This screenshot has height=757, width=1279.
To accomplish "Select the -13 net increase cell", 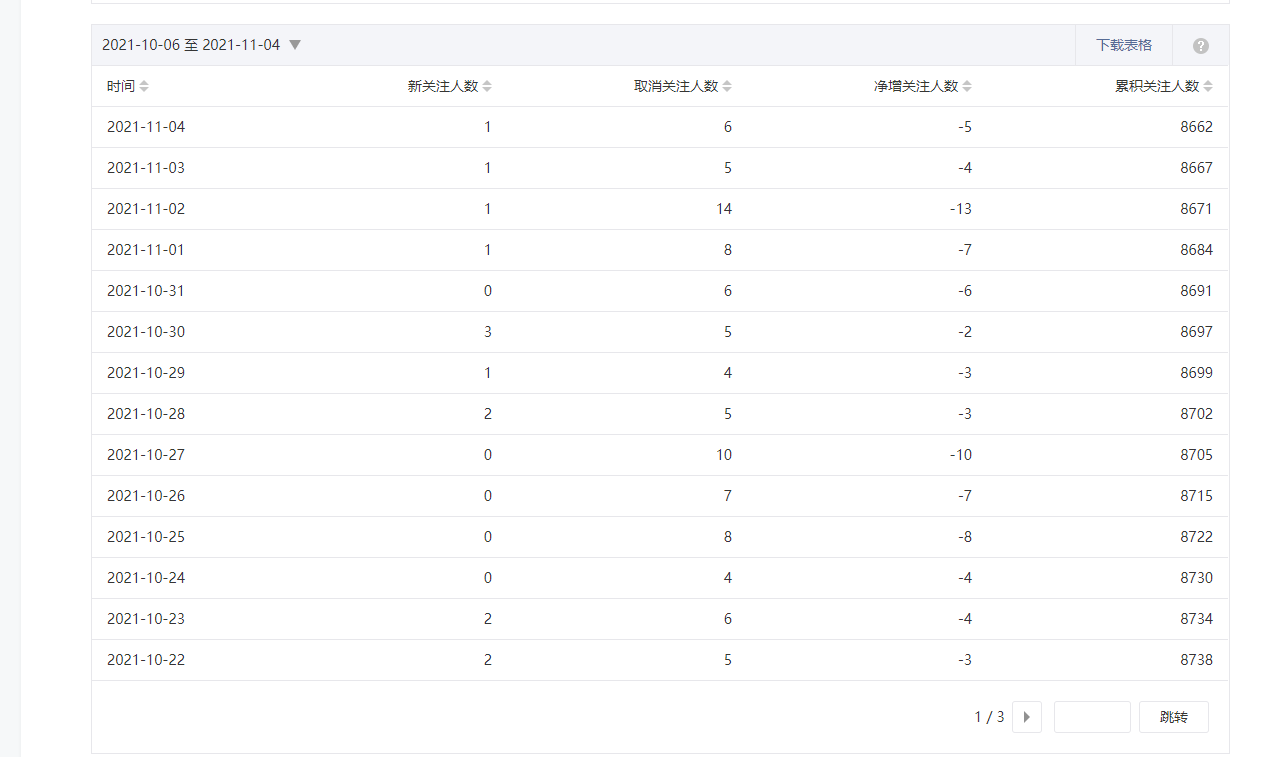I will [x=960, y=209].
